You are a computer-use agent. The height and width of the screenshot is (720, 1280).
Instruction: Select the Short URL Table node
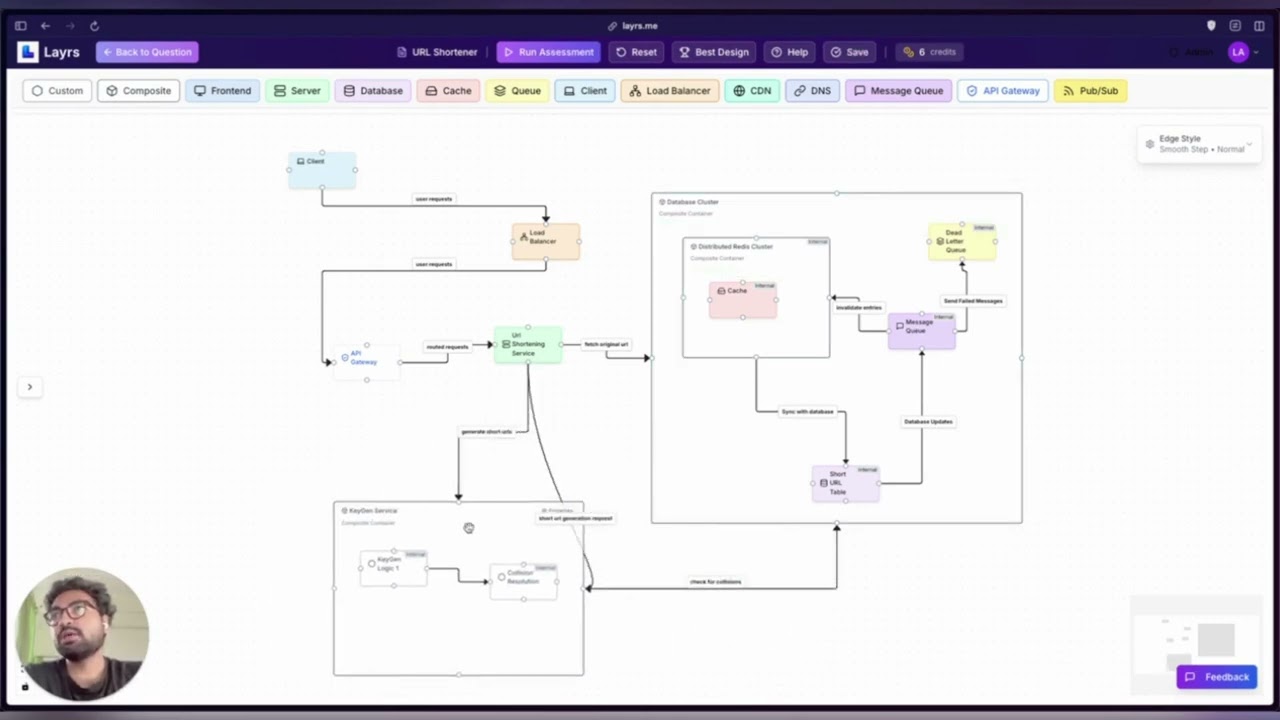pos(845,484)
